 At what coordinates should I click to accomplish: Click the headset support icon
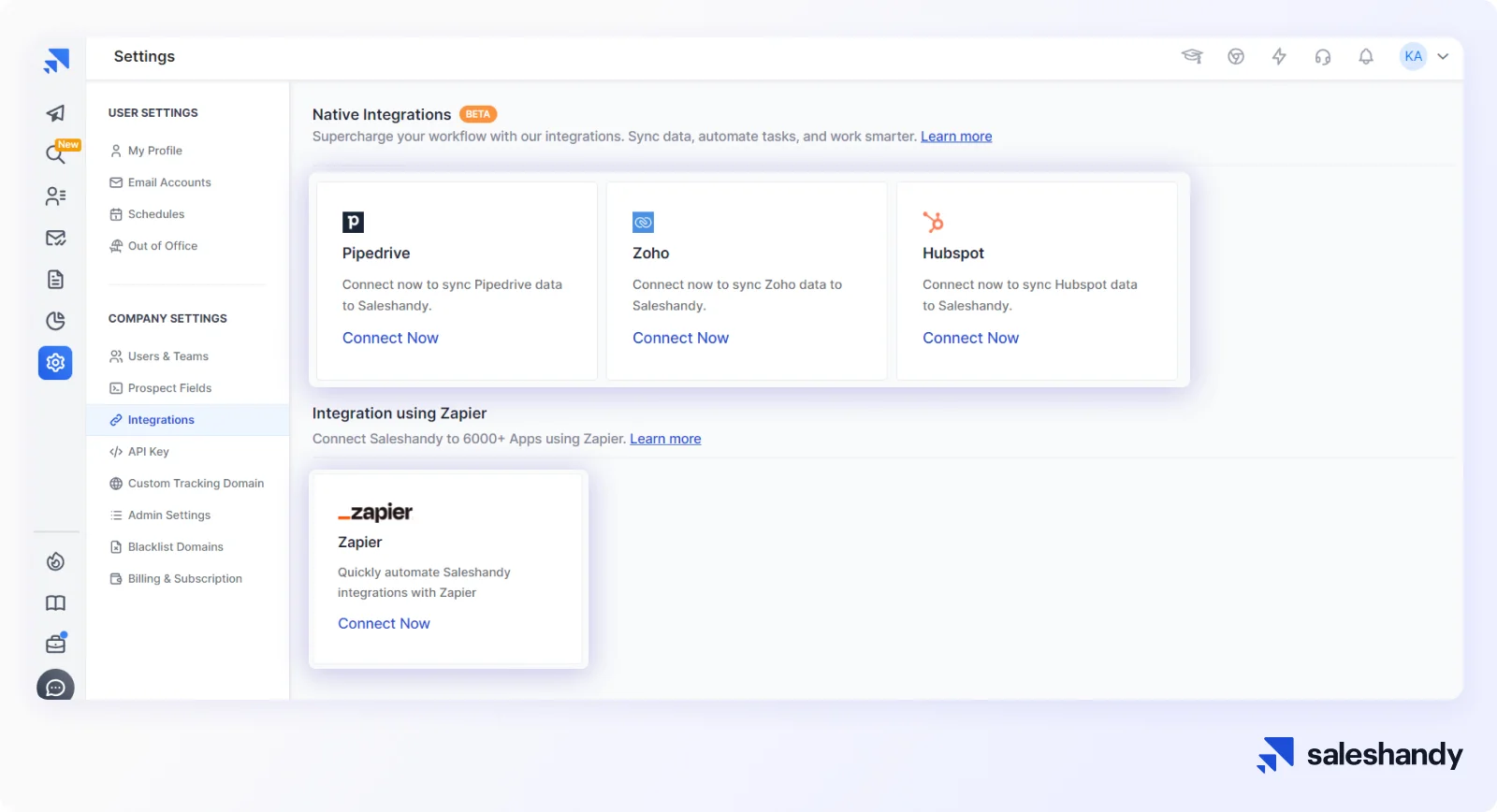coord(1322,57)
